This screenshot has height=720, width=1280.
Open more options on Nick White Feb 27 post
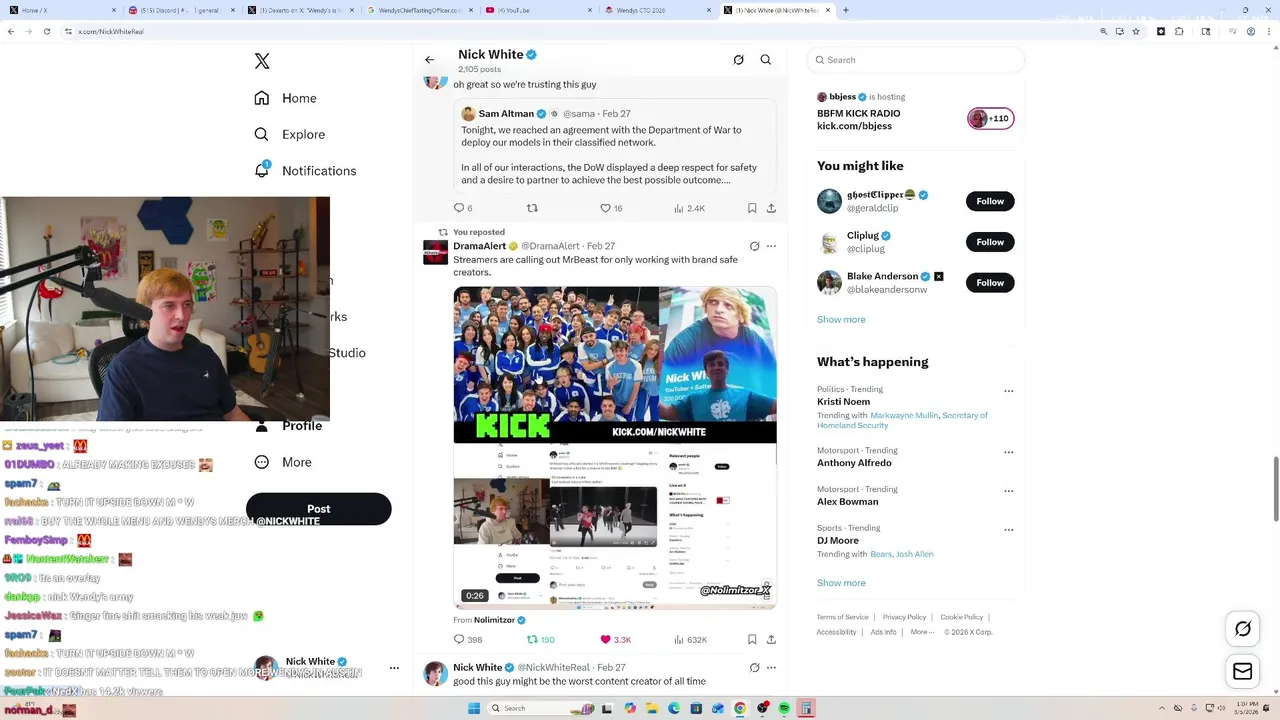[771, 667]
